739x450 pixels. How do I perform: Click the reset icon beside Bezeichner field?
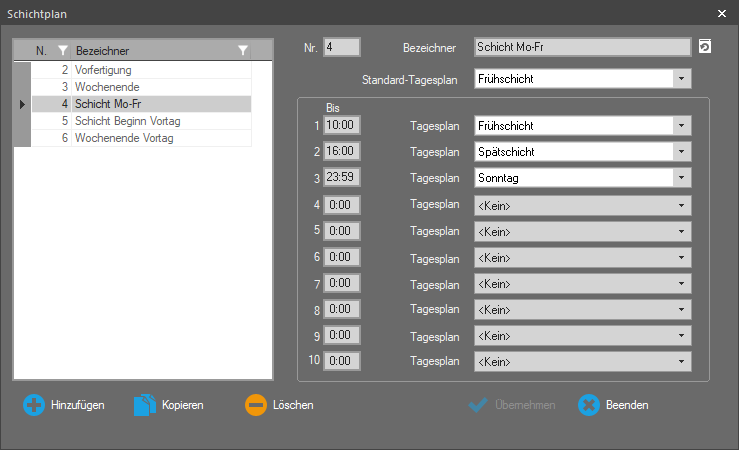click(x=704, y=47)
